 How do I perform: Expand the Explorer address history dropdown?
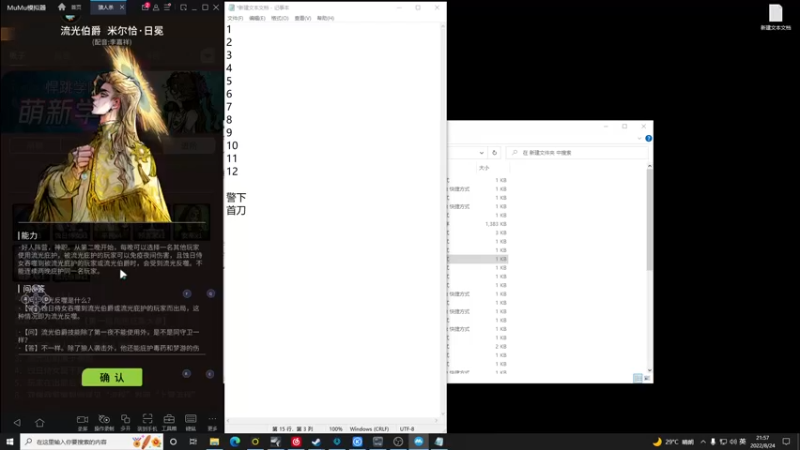(481, 153)
